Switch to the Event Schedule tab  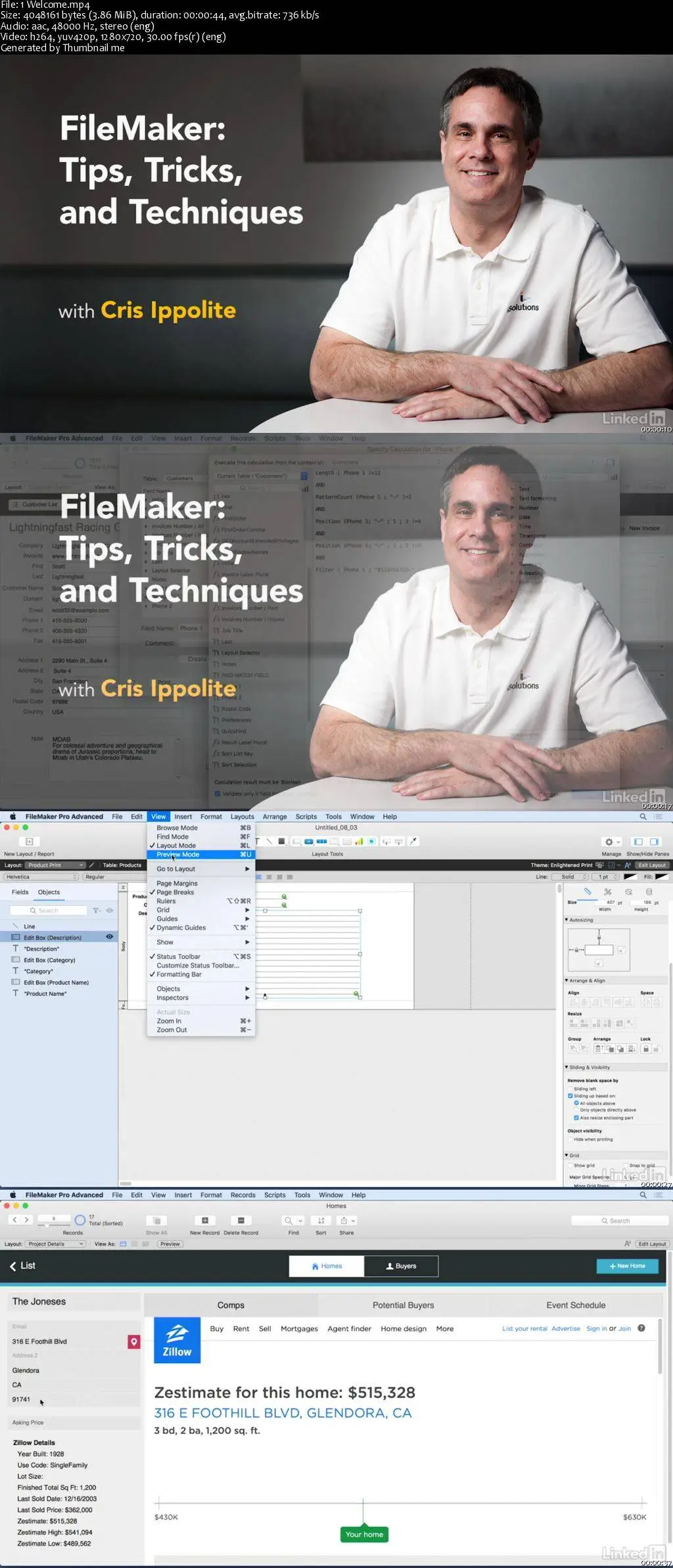(x=576, y=1305)
